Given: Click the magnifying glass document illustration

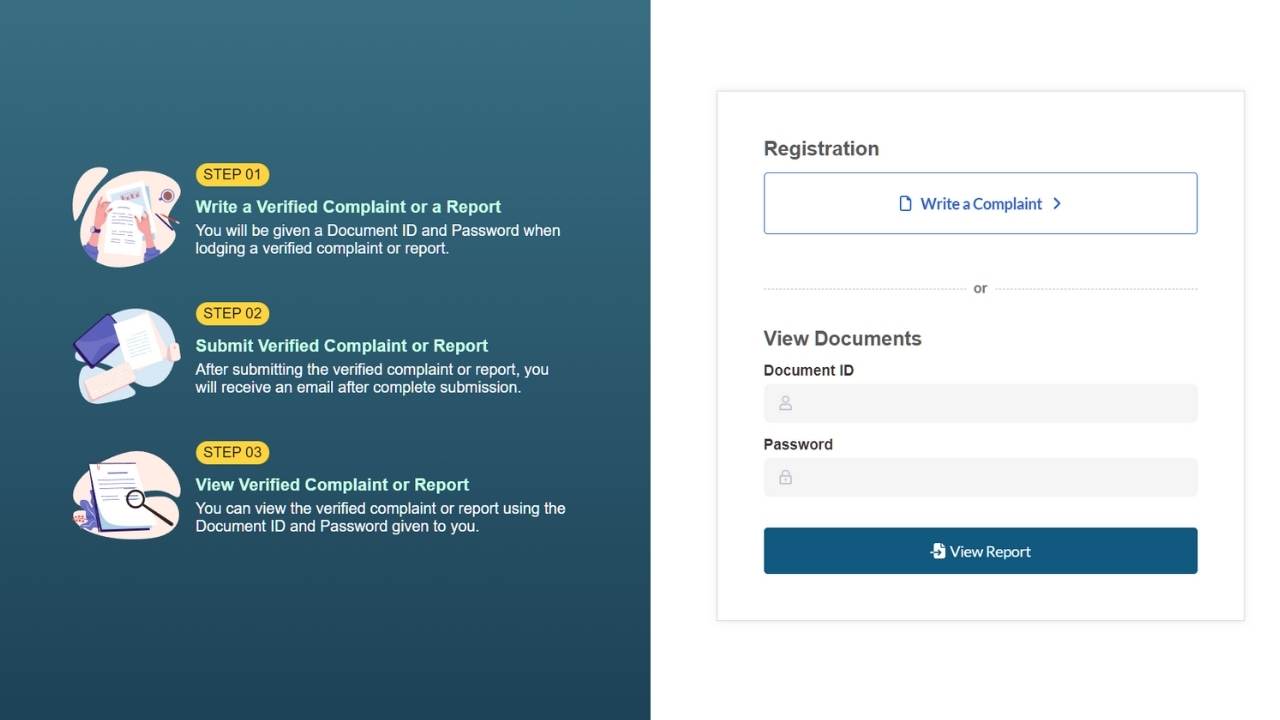Looking at the screenshot, I should (x=126, y=494).
